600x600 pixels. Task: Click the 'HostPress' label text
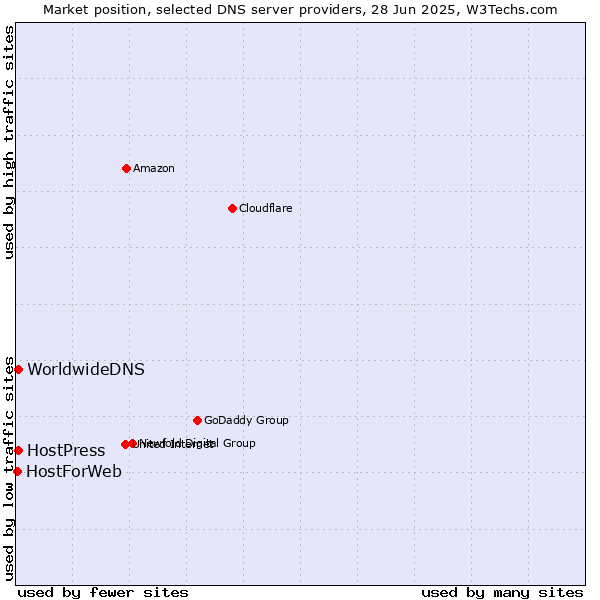tap(66, 450)
